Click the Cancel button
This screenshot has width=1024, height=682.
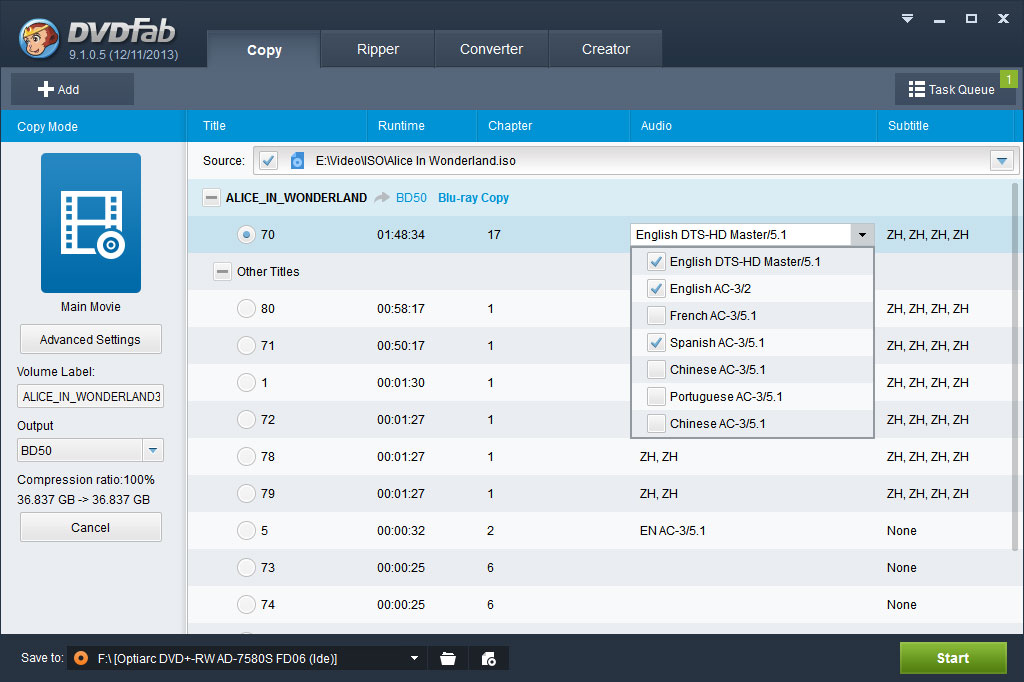pyautogui.click(x=91, y=527)
